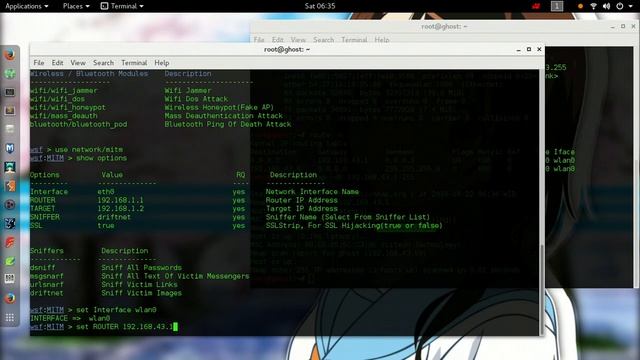Viewport: 640px width, 360px height.
Task: Launch Armitage dock icon
Action: 10,167
